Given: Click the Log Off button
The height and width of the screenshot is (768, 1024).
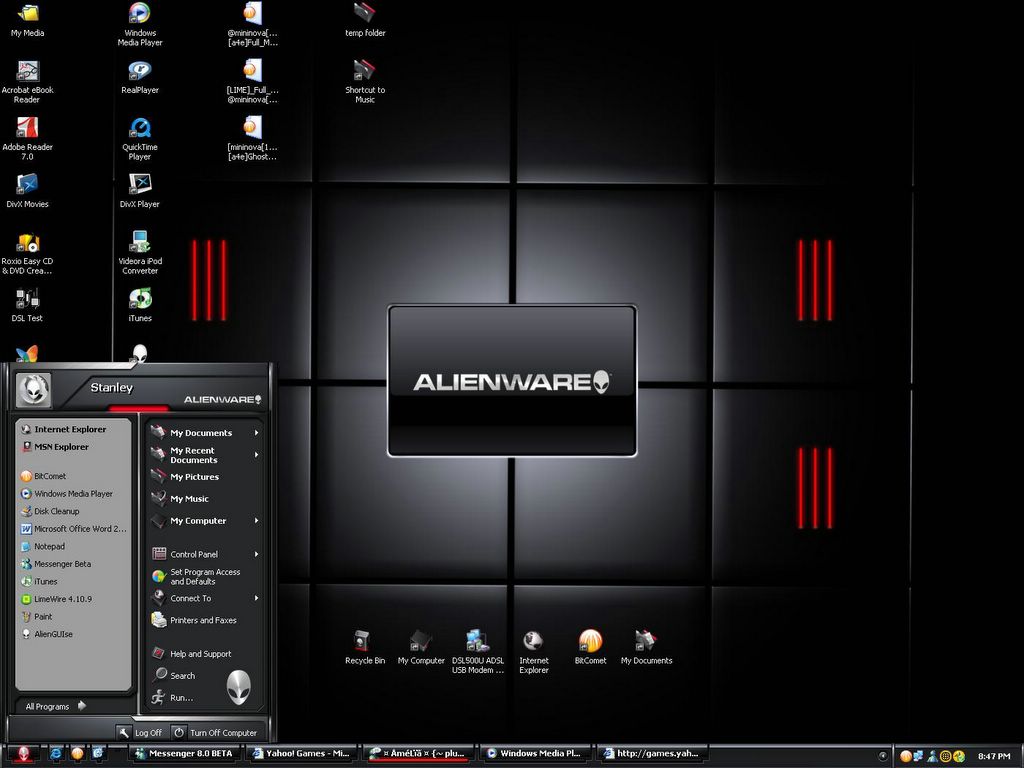Looking at the screenshot, I should pos(140,733).
